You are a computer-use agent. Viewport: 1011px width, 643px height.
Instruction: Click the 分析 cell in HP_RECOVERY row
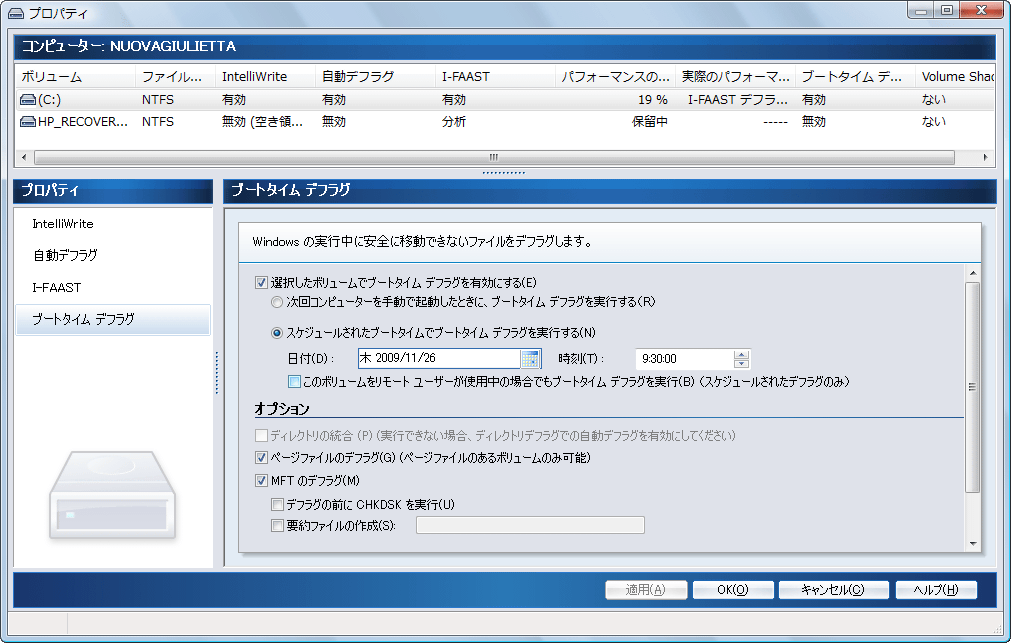click(454, 121)
